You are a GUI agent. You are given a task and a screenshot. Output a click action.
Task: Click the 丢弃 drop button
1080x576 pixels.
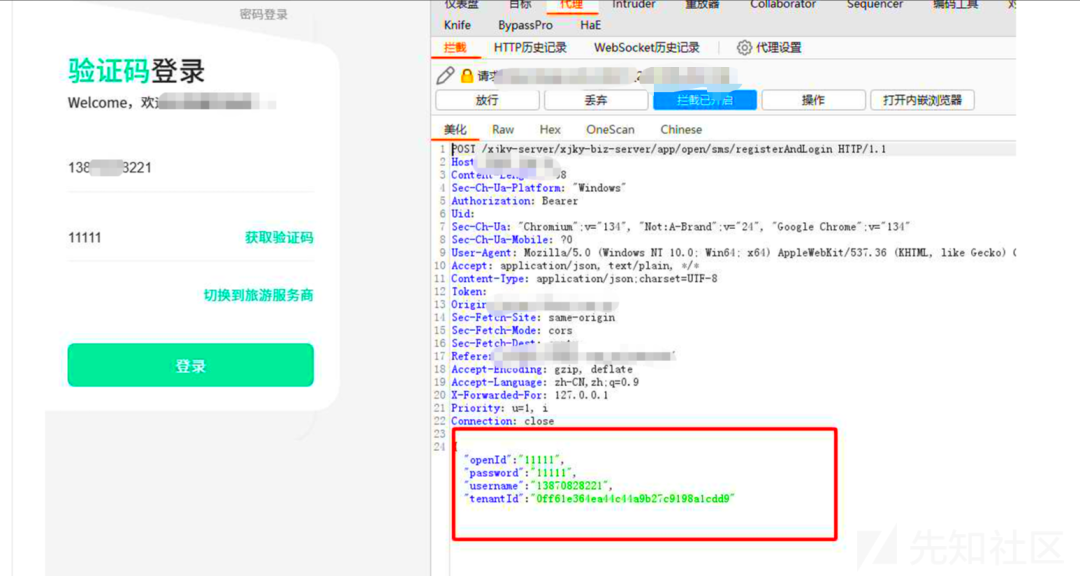pyautogui.click(x=596, y=100)
